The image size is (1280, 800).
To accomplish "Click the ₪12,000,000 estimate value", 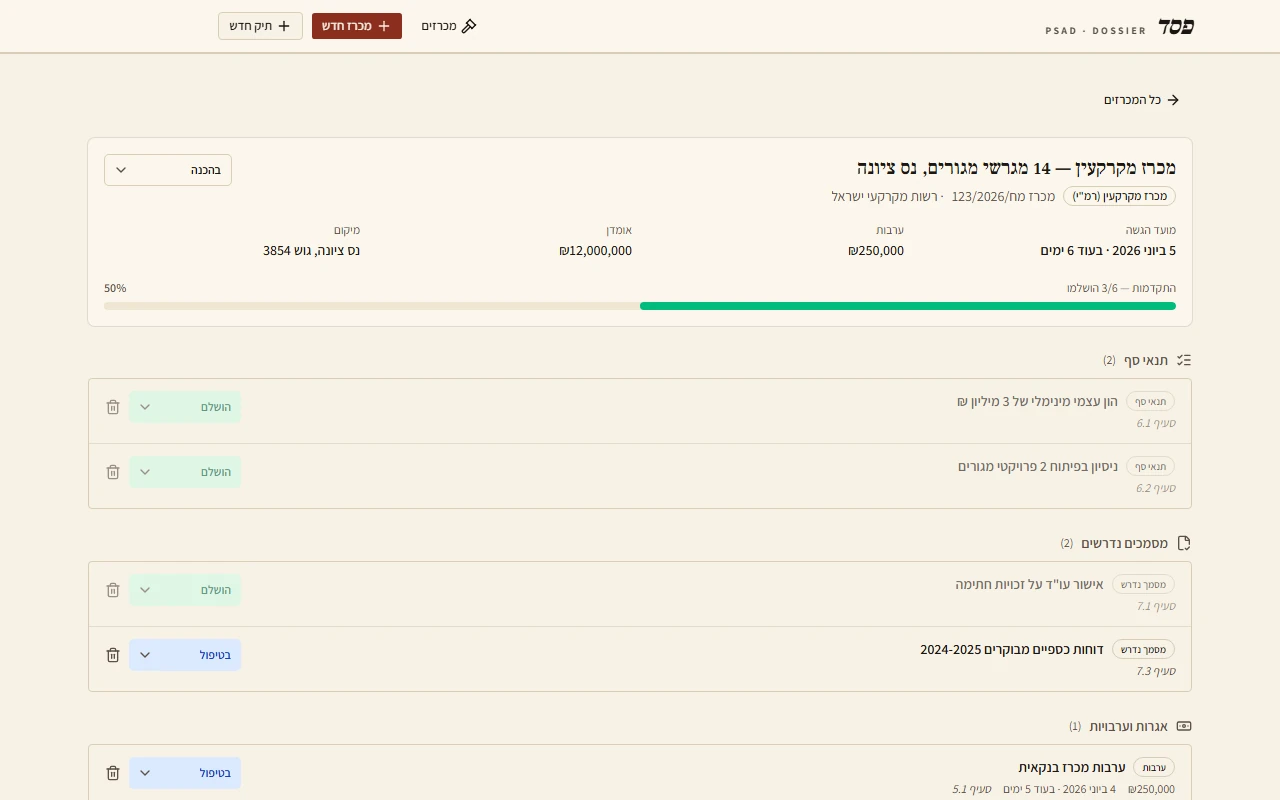I will 596,251.
